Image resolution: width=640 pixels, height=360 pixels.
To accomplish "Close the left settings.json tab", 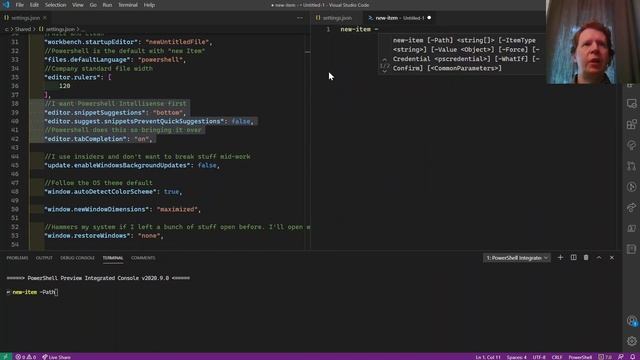I will coord(45,18).
